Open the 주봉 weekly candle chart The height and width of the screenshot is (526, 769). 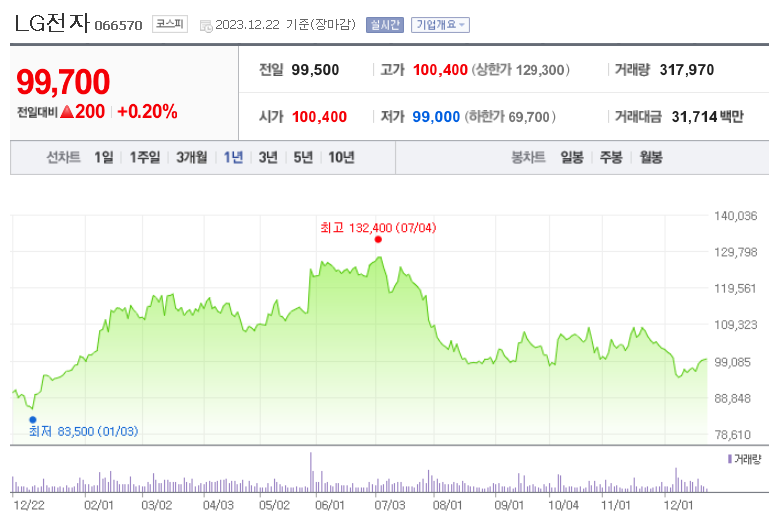point(611,157)
